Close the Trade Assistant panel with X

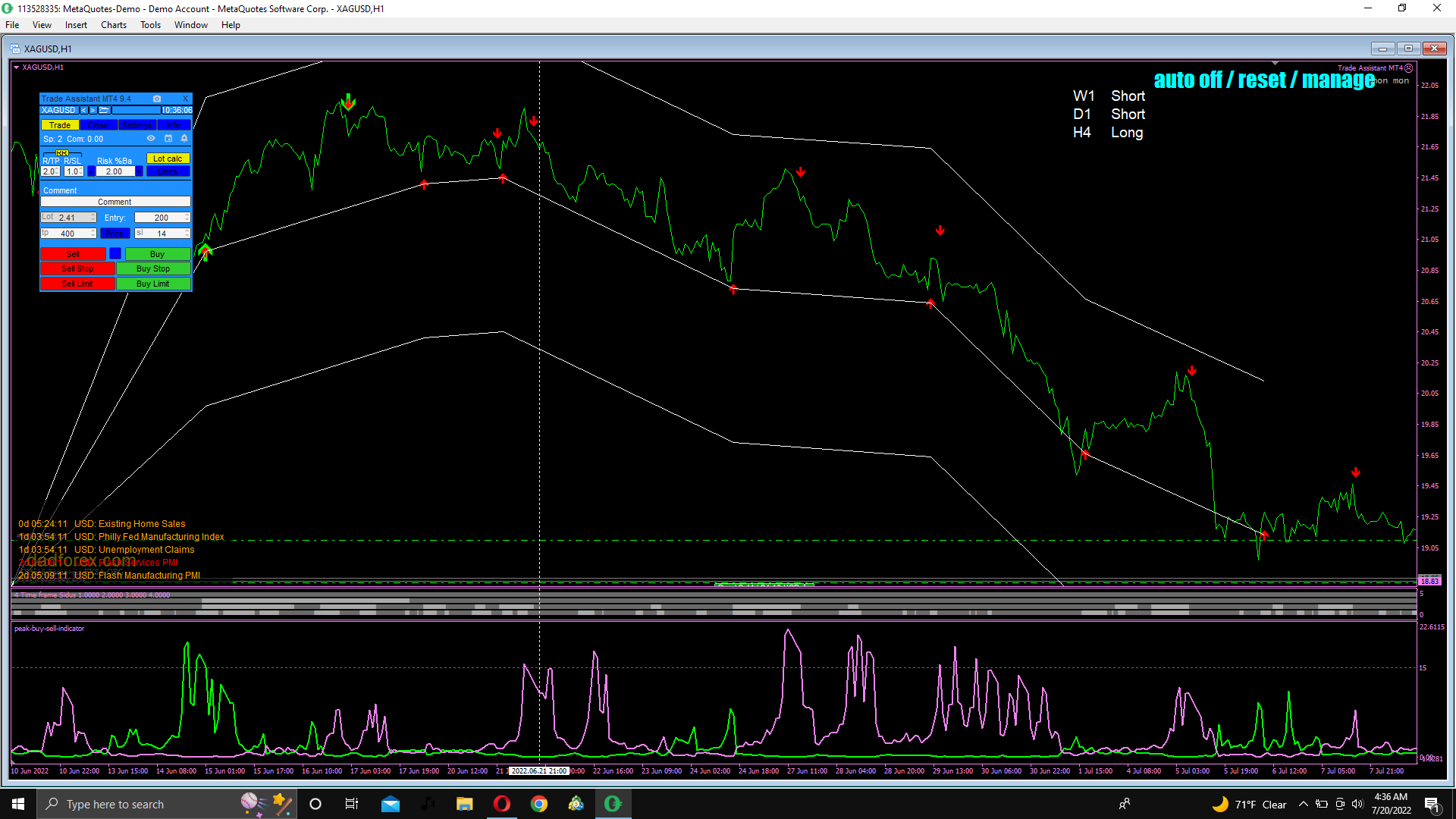[186, 99]
